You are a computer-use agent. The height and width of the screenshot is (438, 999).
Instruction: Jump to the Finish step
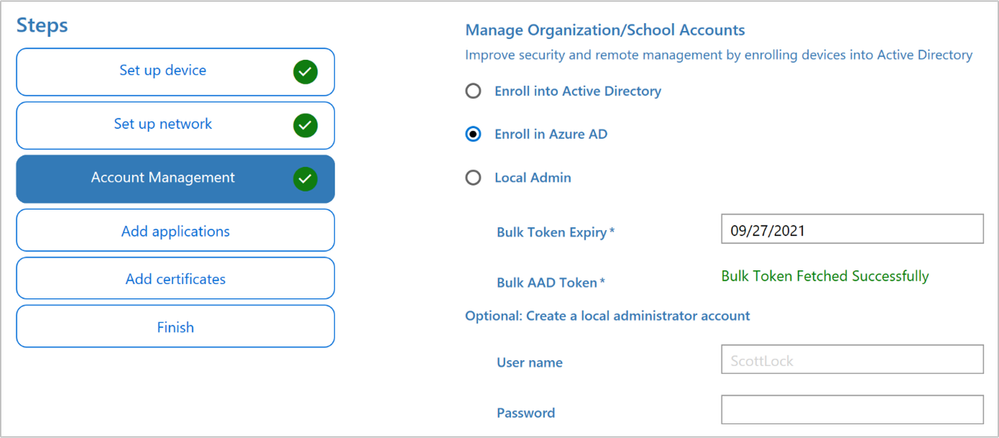point(175,326)
